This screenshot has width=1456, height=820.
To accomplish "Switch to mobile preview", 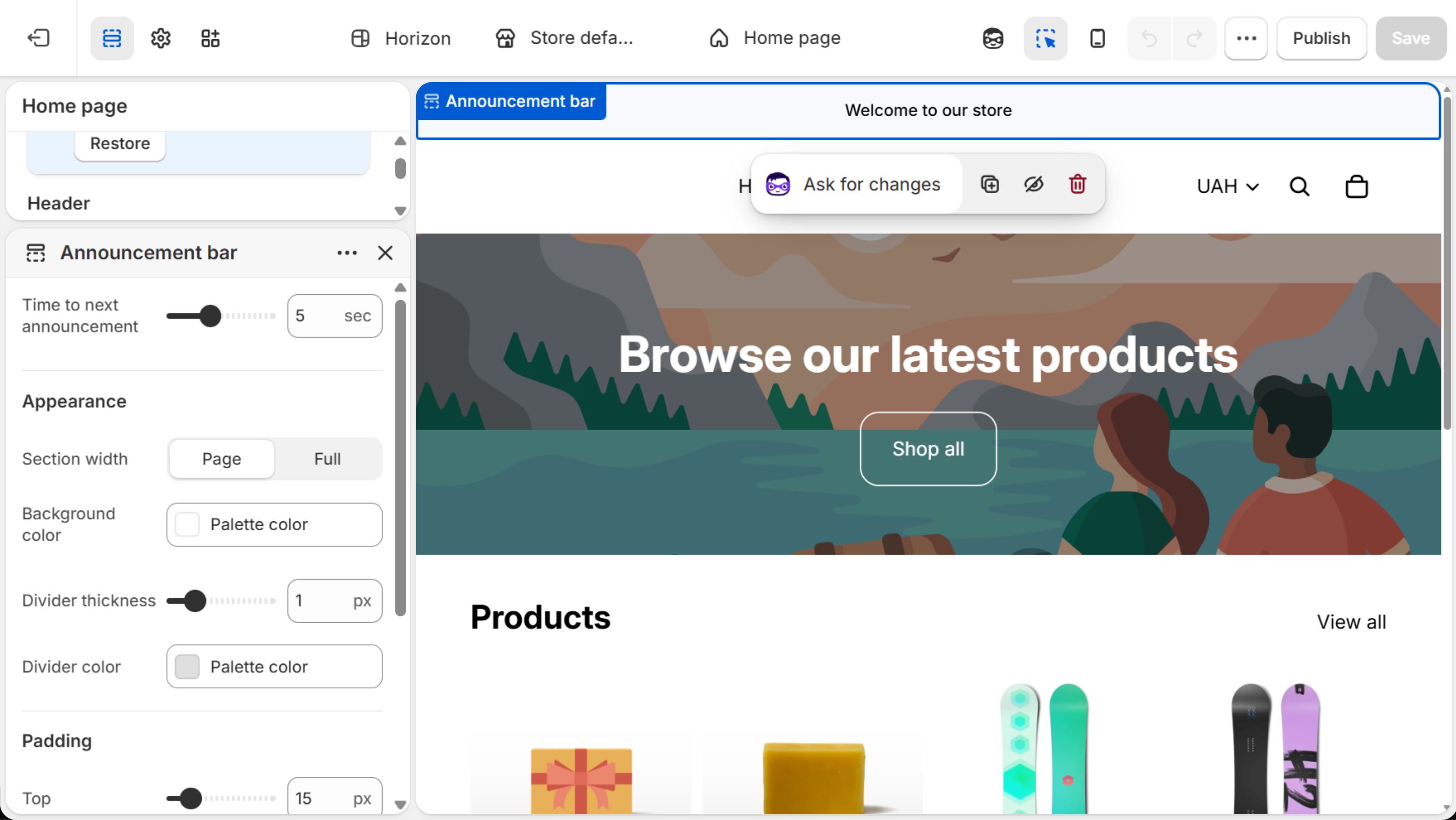I will (x=1097, y=38).
